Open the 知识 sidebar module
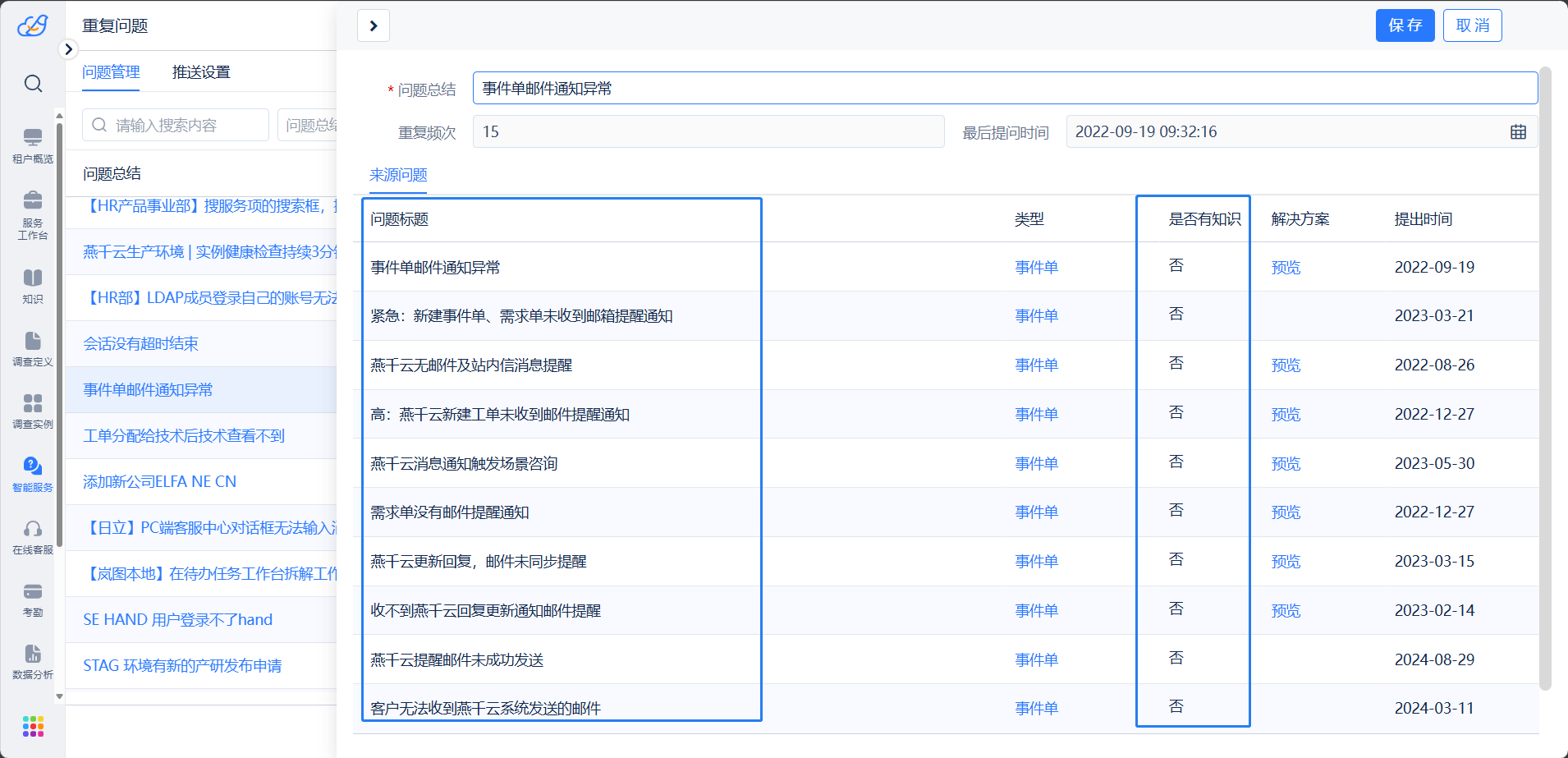This screenshot has height=758, width=1568. pyautogui.click(x=33, y=286)
